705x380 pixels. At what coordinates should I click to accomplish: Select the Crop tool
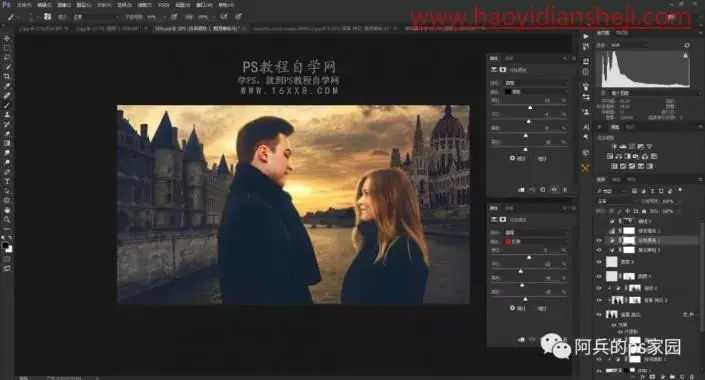(7, 76)
